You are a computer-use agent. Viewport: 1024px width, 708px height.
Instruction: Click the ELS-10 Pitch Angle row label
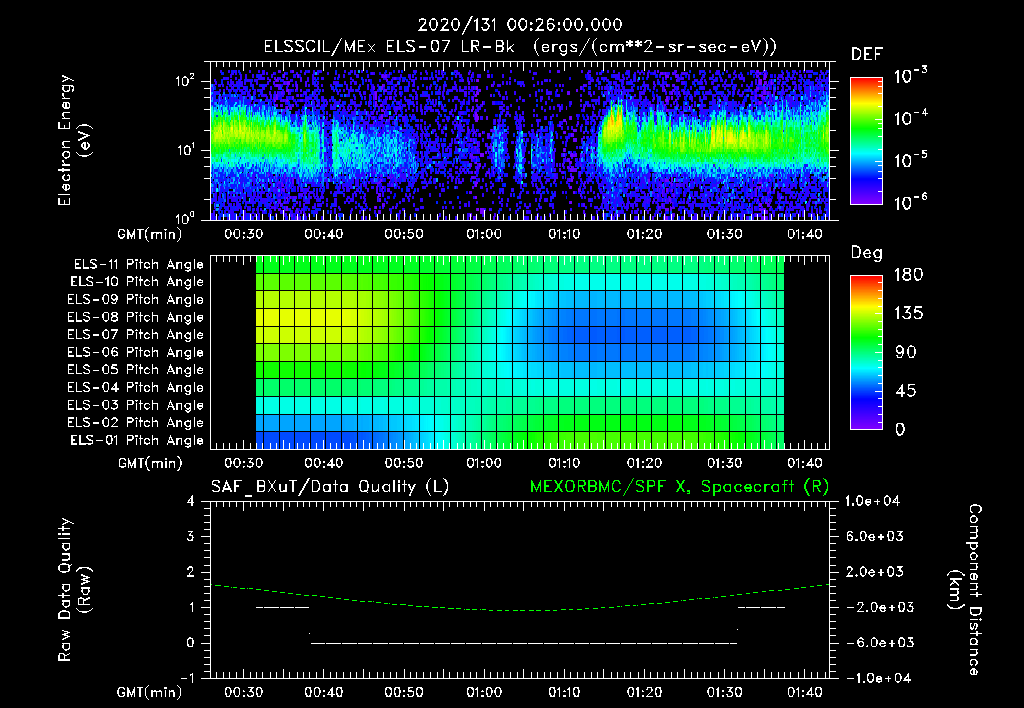[136, 282]
